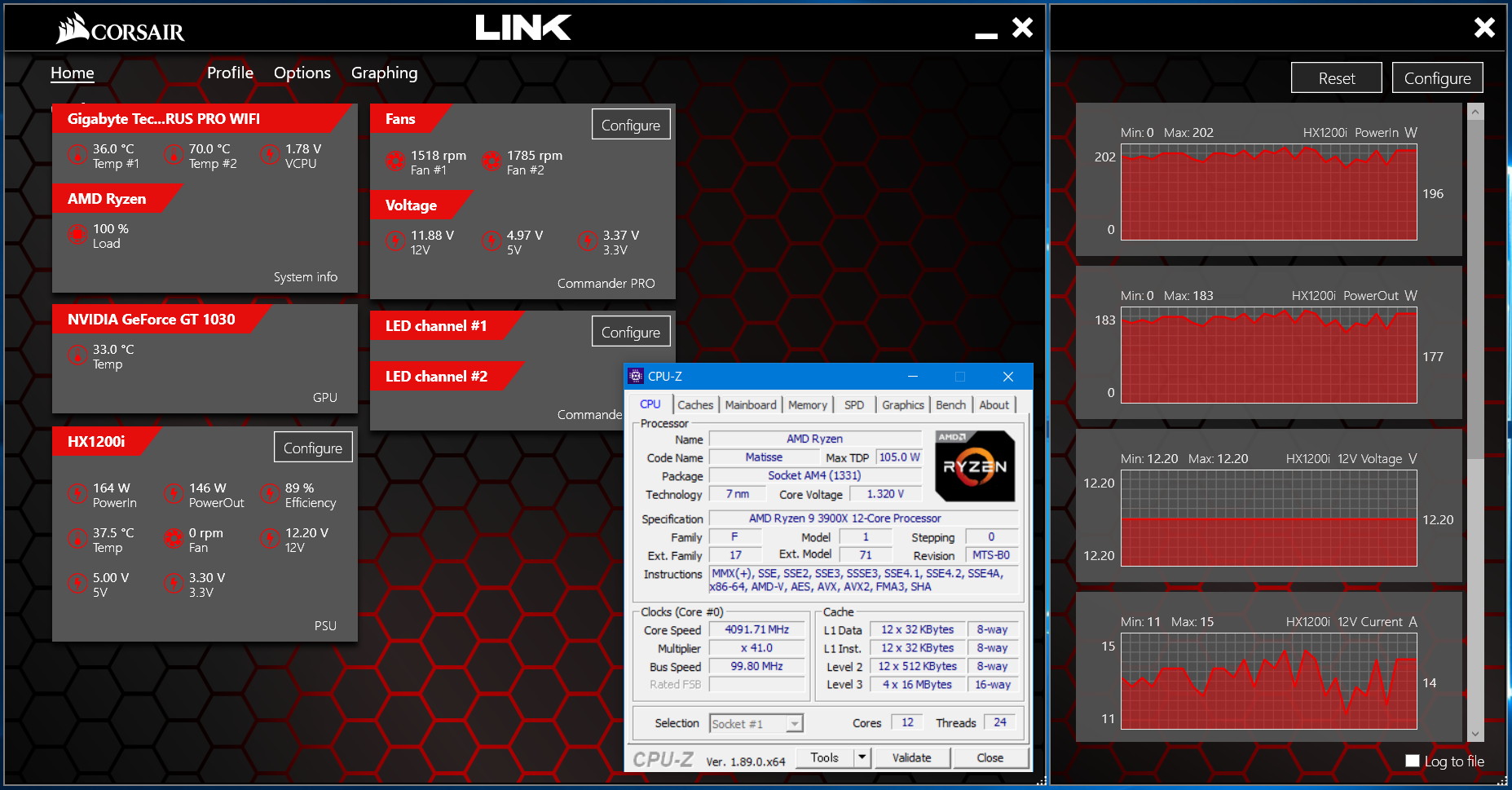The height and width of the screenshot is (790, 1512).
Task: Switch to the About tab in CPU-Z
Action: pyautogui.click(x=994, y=404)
